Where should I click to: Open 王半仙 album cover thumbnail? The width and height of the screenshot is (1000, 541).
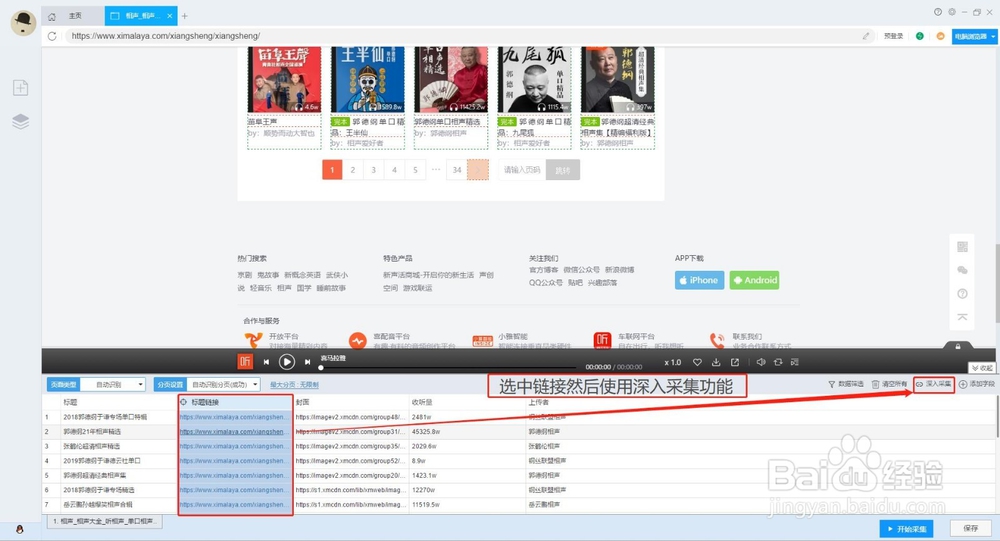367,80
